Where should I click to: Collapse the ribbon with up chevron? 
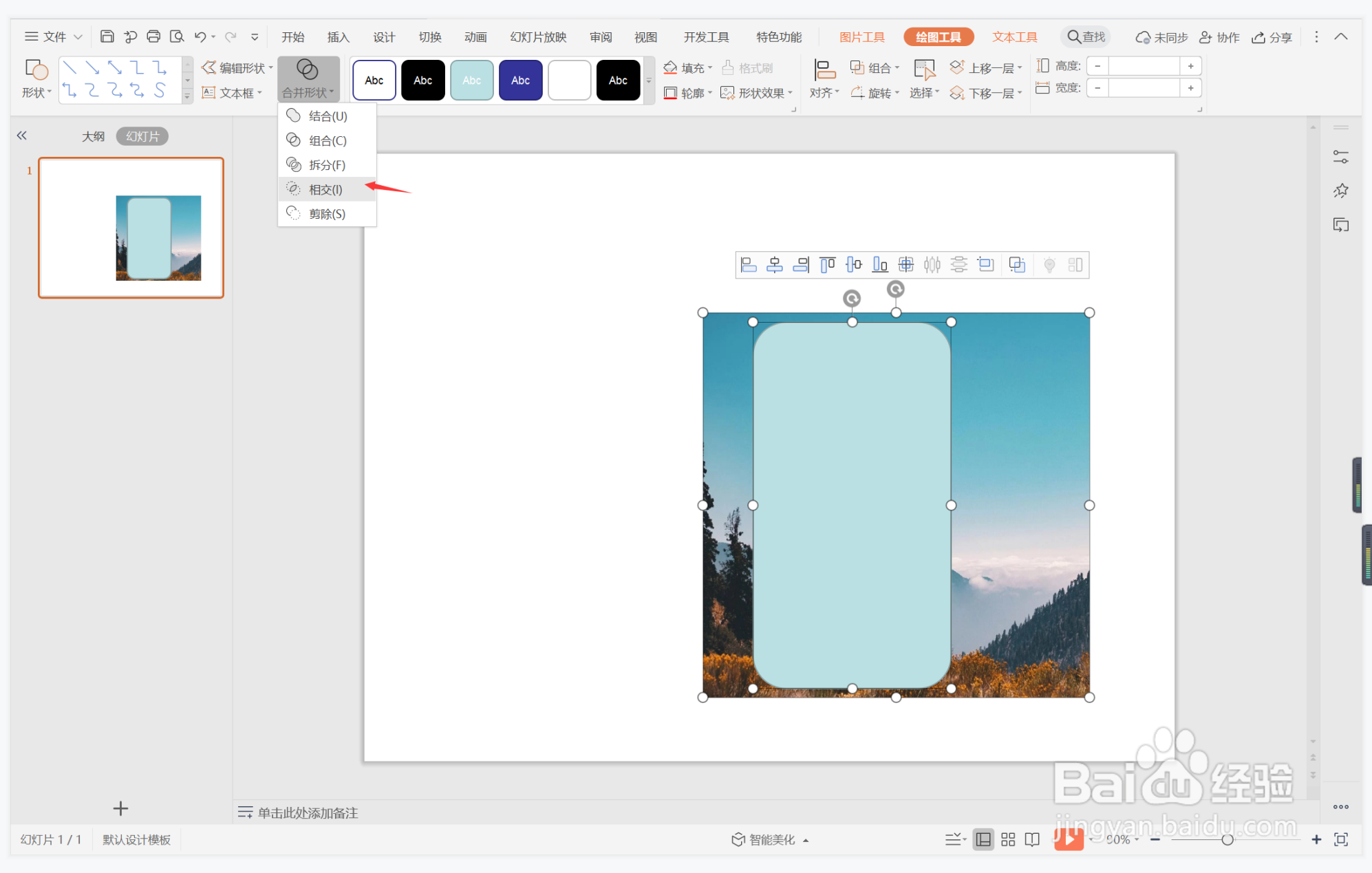pyautogui.click(x=1341, y=36)
